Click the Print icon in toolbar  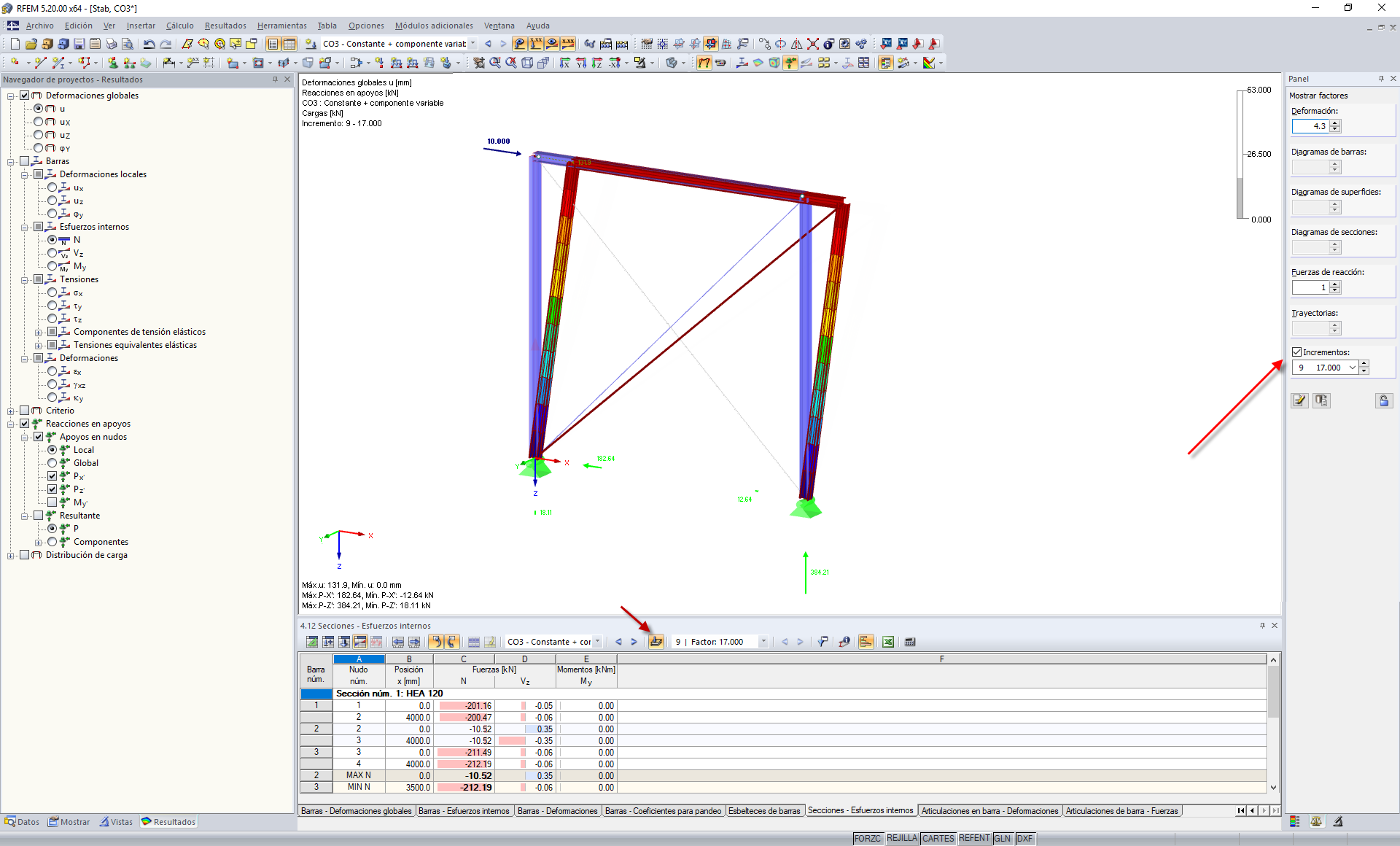[x=111, y=44]
